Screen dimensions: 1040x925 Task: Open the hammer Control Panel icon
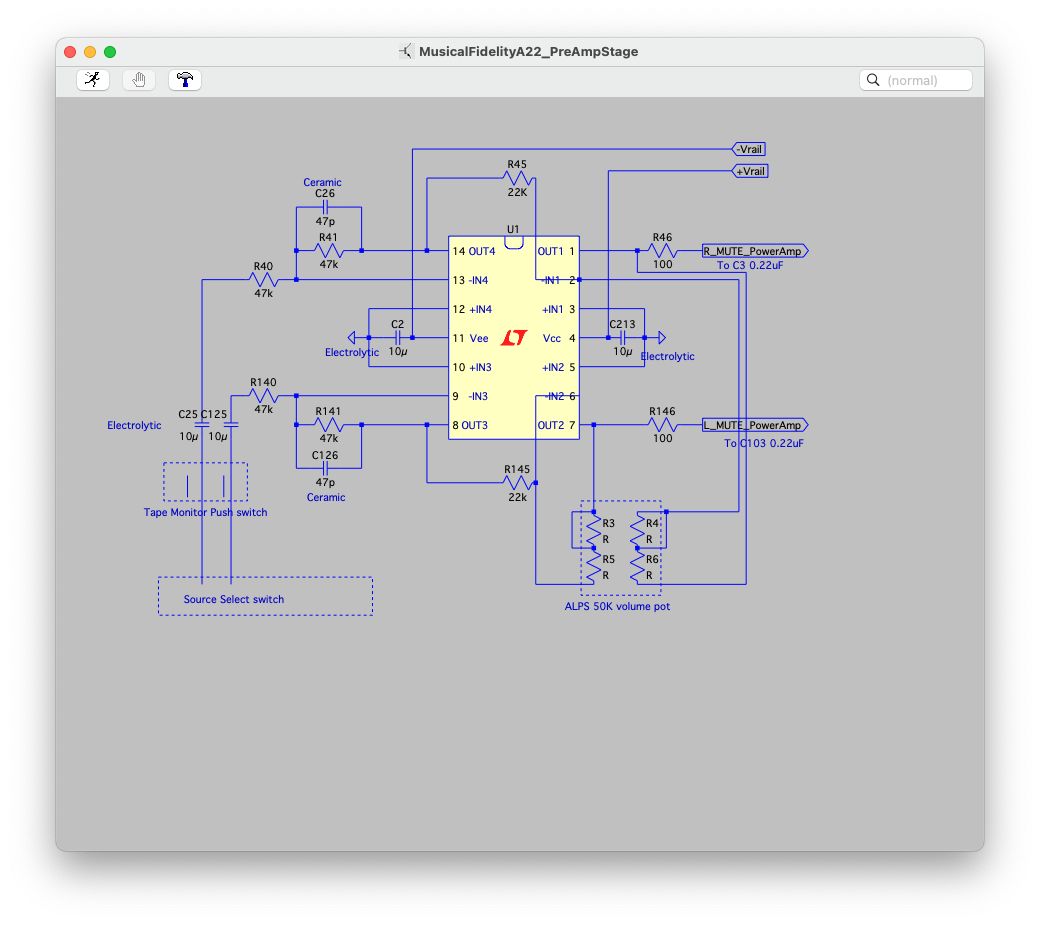184,80
